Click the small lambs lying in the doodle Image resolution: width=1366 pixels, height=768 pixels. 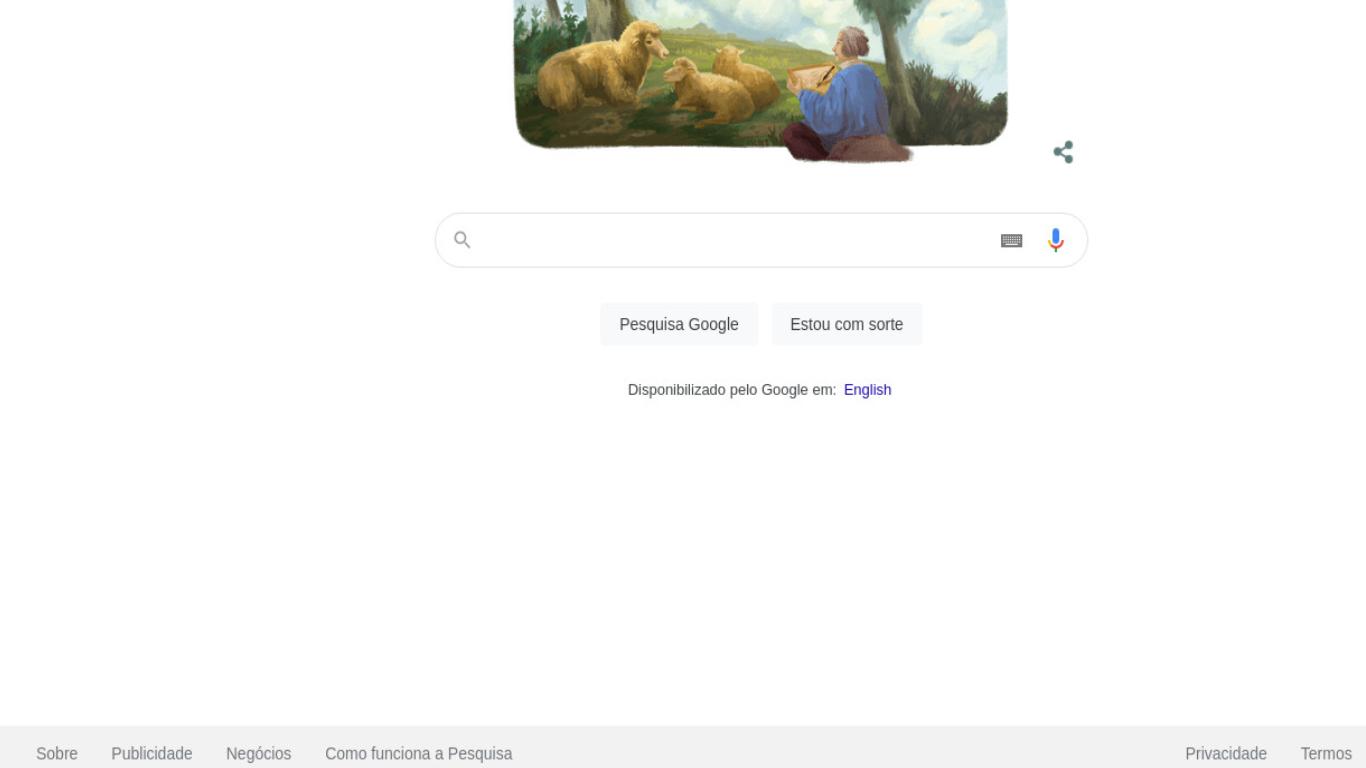[722, 85]
